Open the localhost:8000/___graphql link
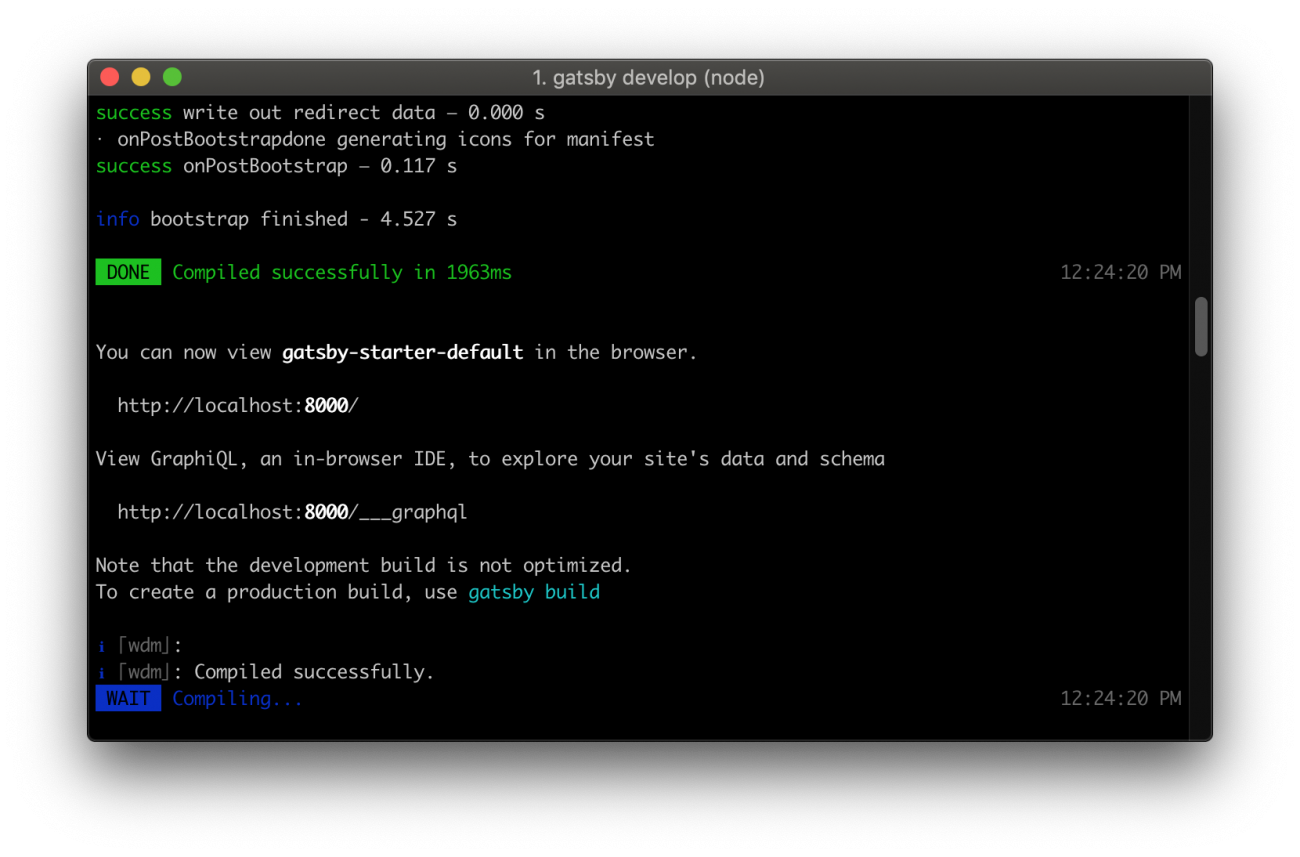Image resolution: width=1300 pixels, height=857 pixels. (x=292, y=512)
